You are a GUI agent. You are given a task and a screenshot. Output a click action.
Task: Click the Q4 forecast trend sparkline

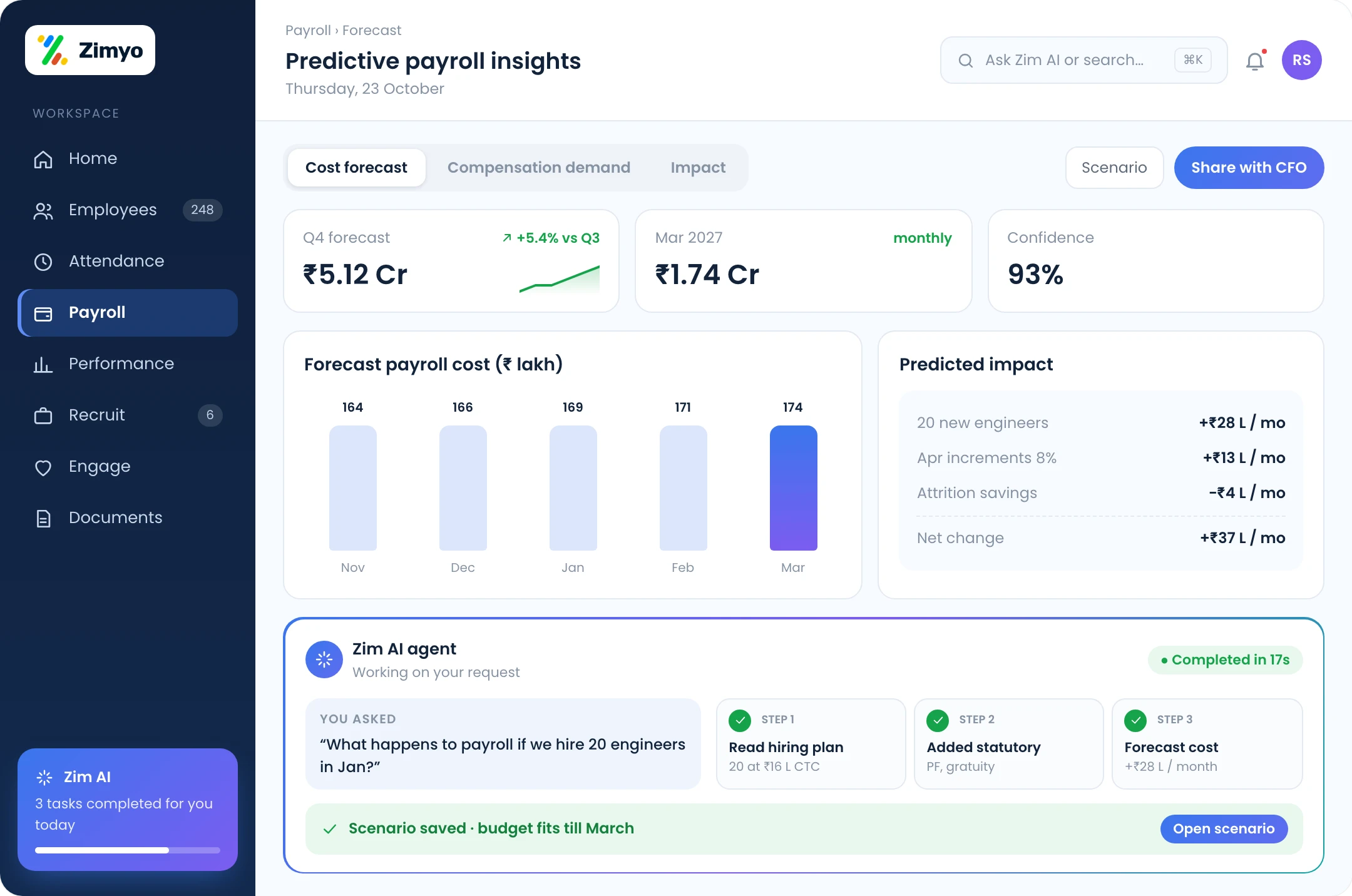(560, 279)
